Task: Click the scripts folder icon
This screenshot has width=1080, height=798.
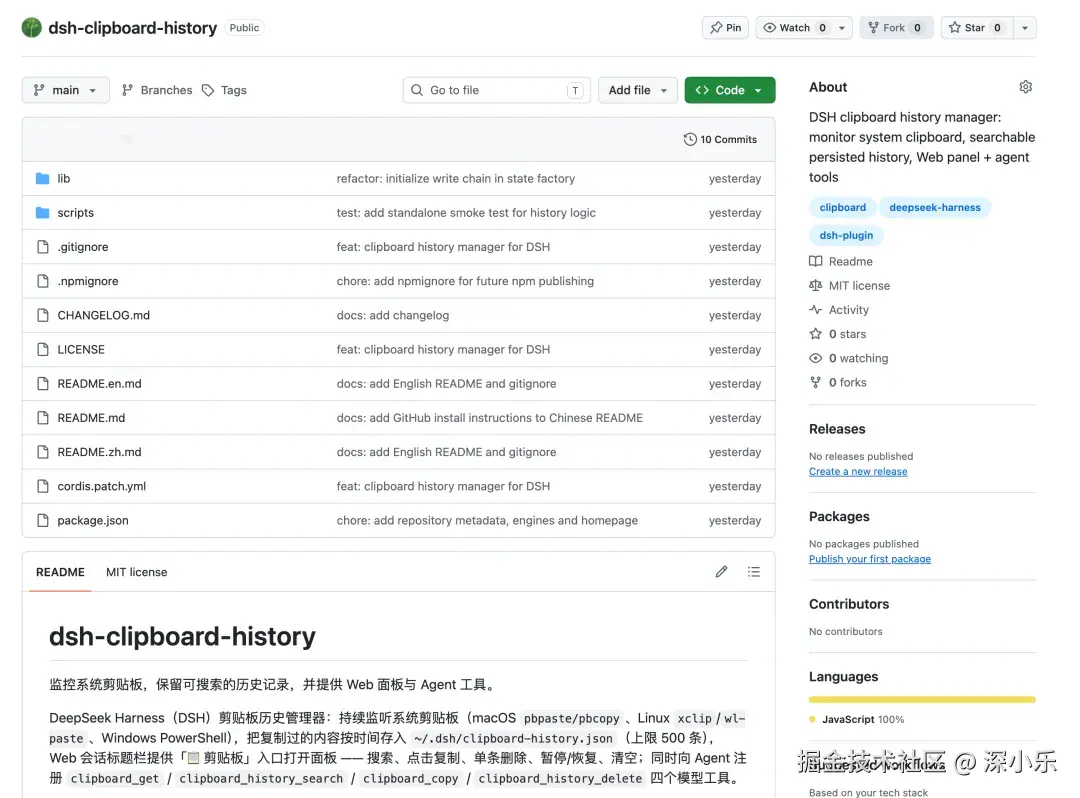Action: pos(43,213)
